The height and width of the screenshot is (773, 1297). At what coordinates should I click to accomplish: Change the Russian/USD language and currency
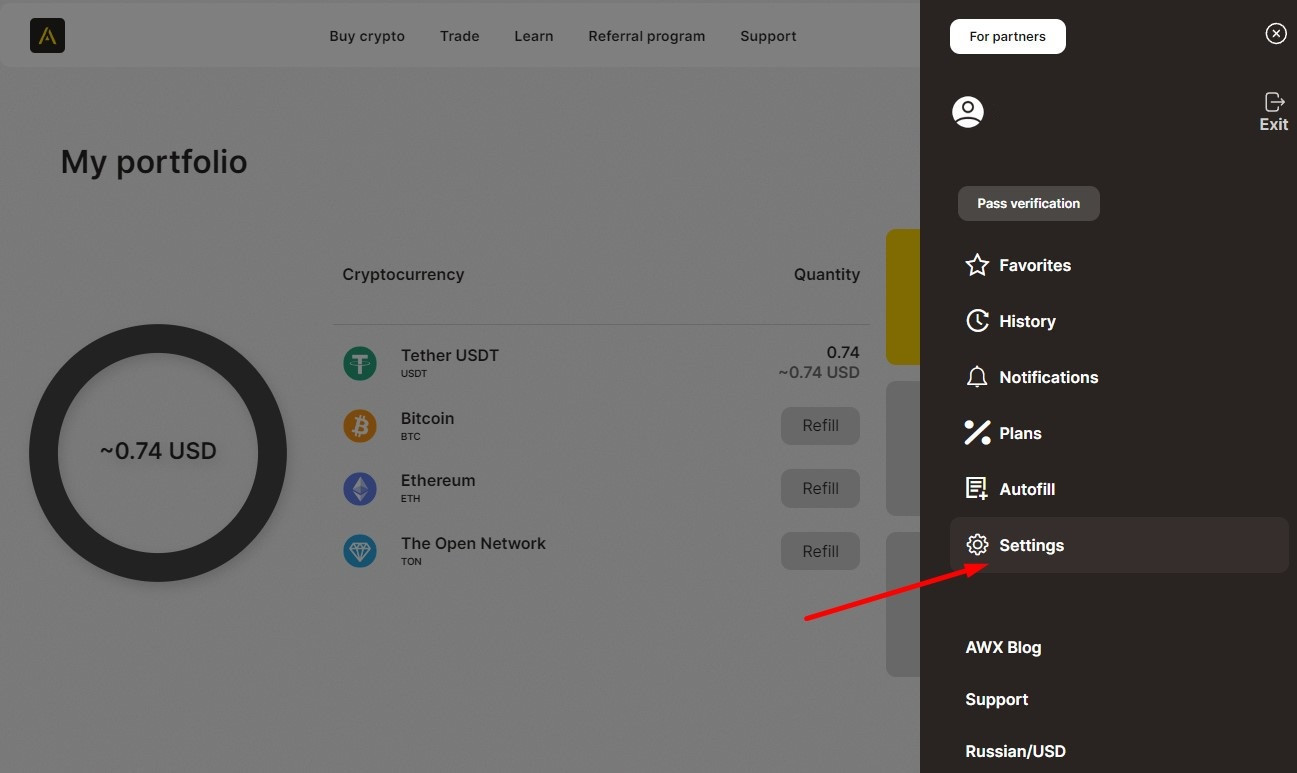coord(1015,751)
